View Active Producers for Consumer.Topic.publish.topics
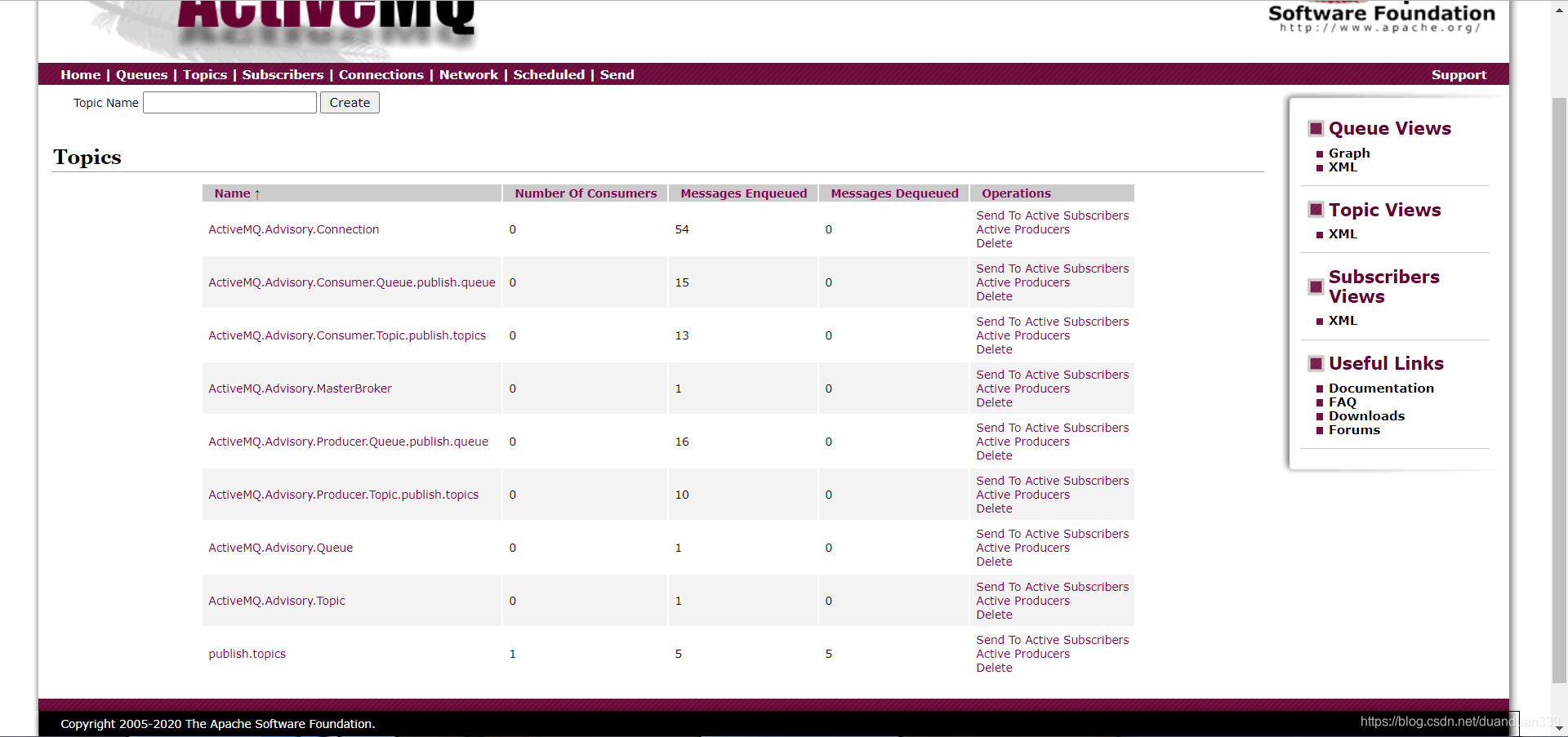The width and height of the screenshot is (1568, 737). (1022, 335)
